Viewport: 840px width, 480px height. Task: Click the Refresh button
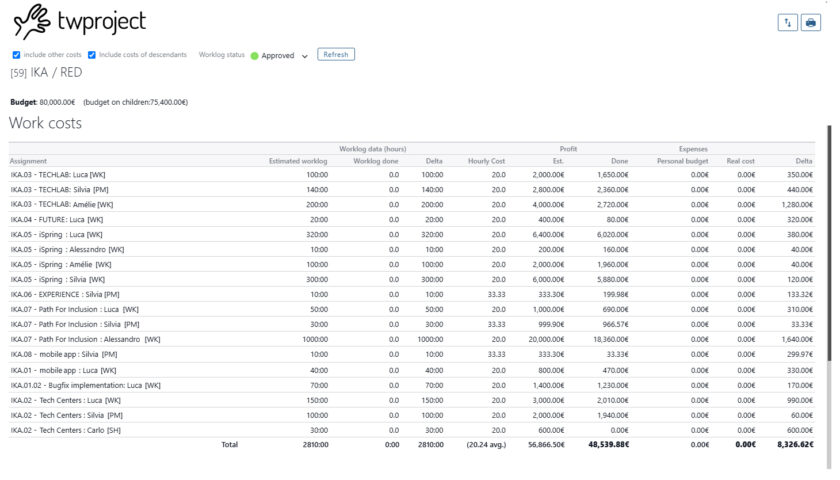(x=336, y=54)
